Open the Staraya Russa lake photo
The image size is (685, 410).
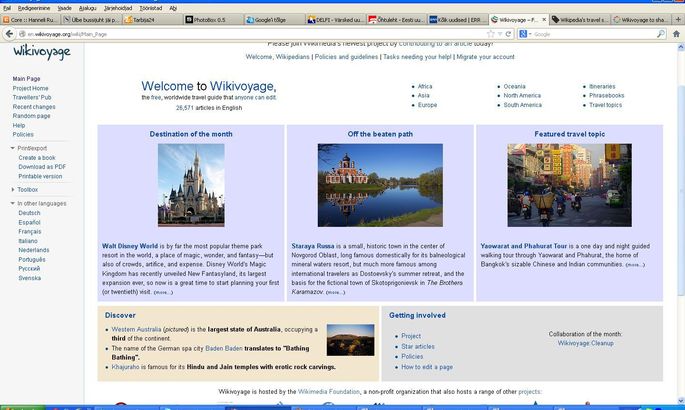(380, 185)
